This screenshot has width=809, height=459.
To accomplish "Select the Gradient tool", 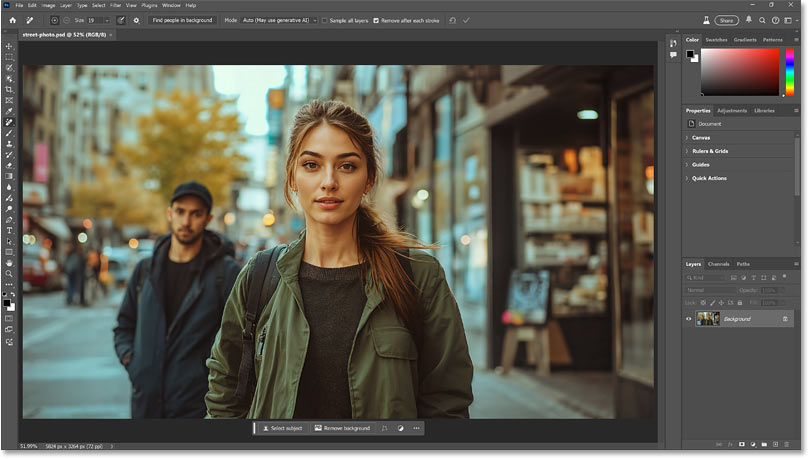I will [x=9, y=176].
